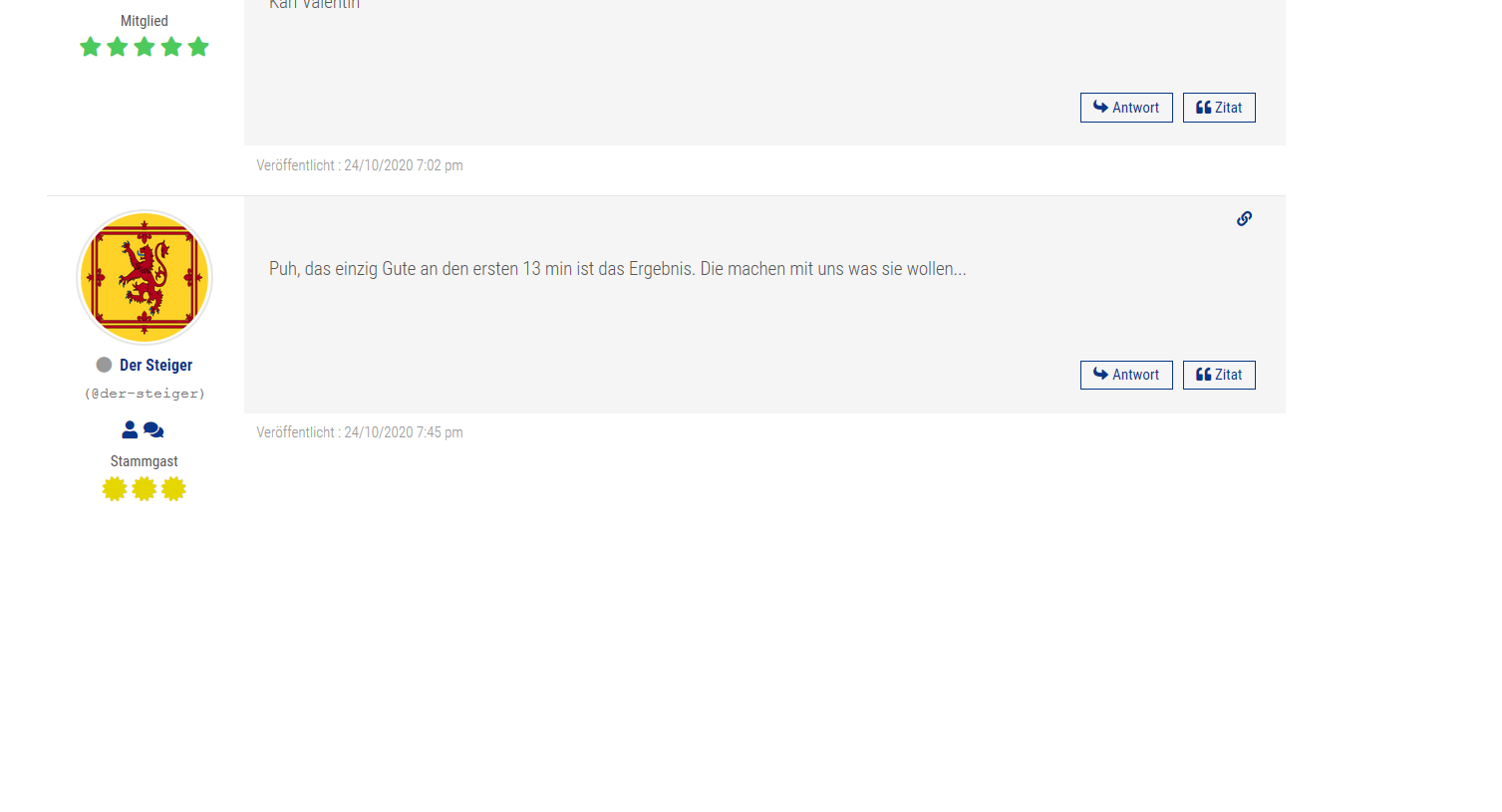Viewport: 1502px width, 812px height.
Task: Click the @der-steiger handle text
Action: tap(145, 394)
